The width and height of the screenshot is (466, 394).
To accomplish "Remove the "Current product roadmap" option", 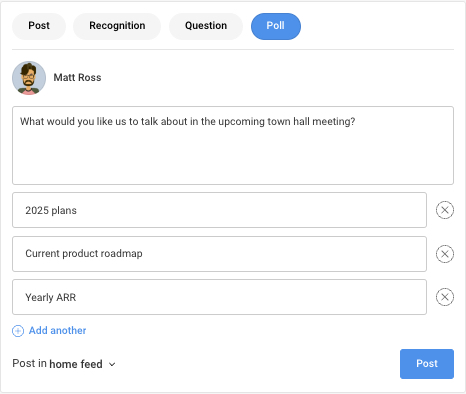I will tap(445, 254).
